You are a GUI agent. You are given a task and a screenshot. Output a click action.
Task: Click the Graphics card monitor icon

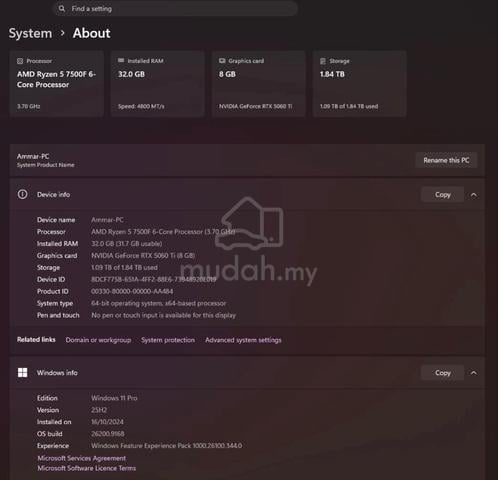(x=222, y=61)
